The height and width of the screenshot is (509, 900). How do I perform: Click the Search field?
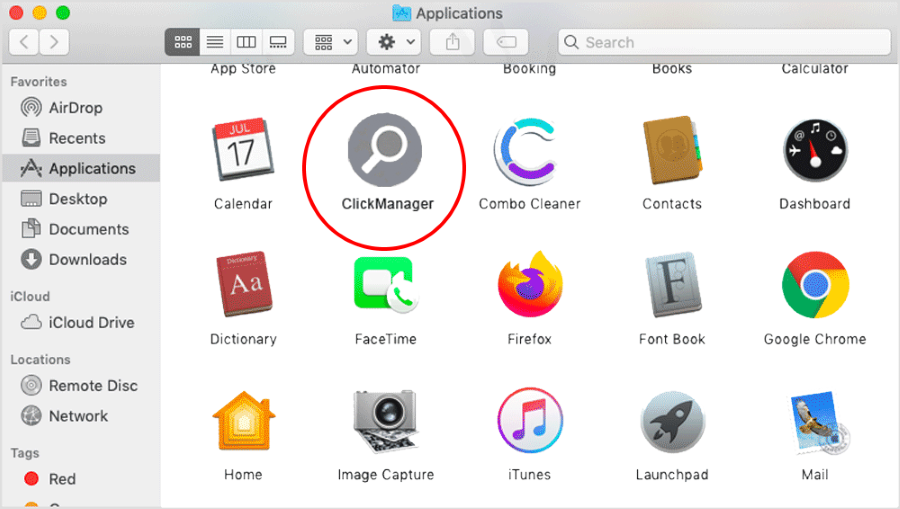click(x=724, y=42)
